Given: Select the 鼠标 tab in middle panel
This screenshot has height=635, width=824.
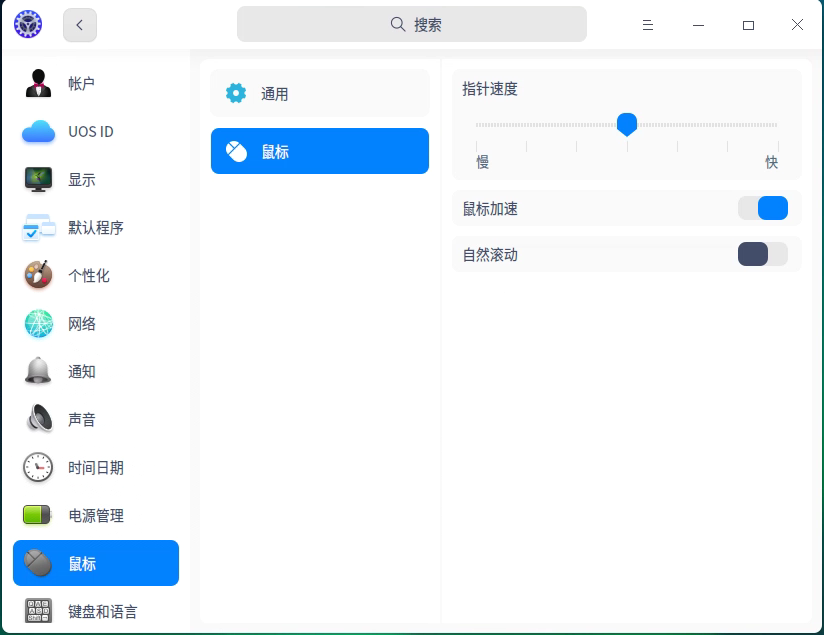Looking at the screenshot, I should tap(320, 151).
